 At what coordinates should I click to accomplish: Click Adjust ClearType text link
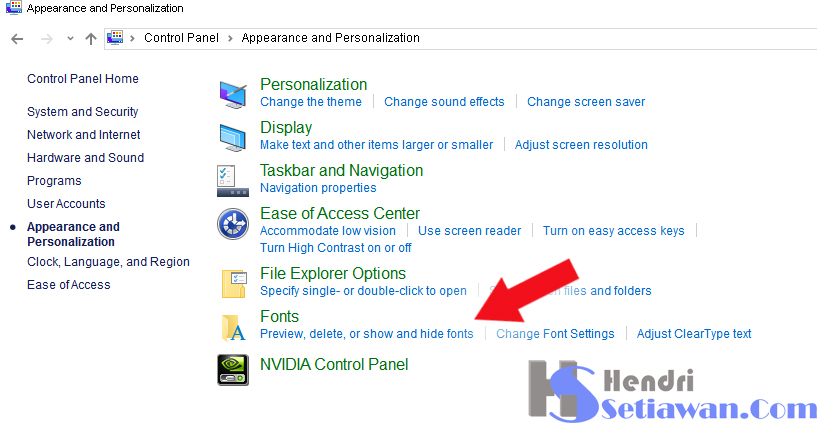coord(694,334)
